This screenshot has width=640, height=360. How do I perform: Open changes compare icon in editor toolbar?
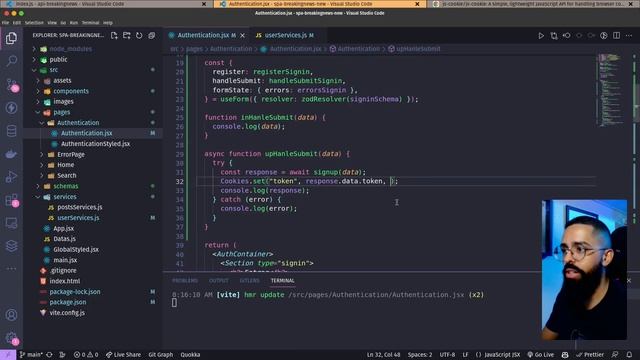554,36
